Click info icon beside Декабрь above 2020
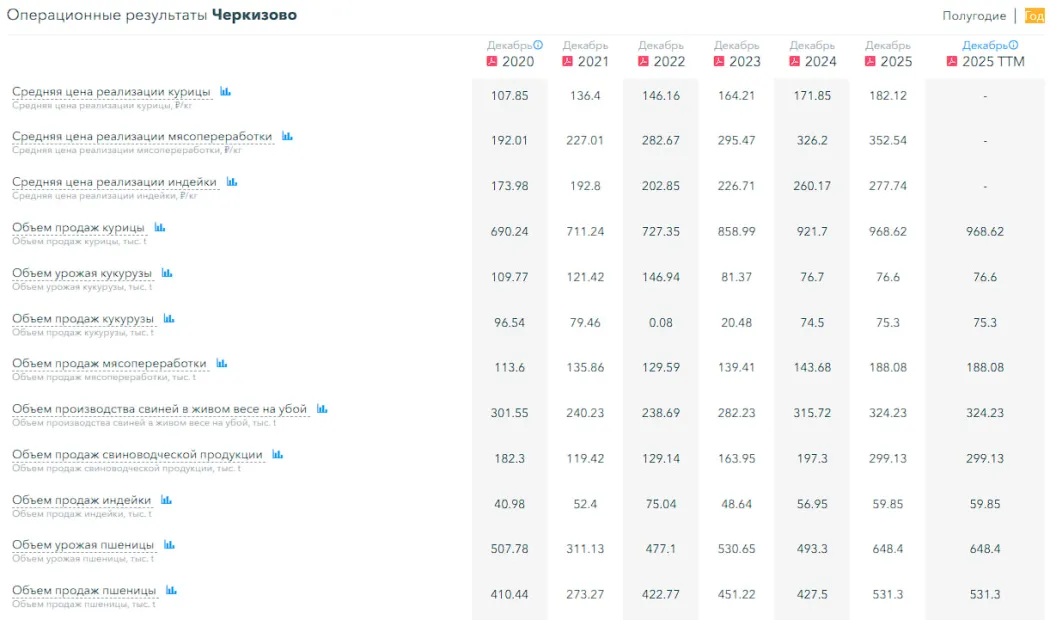The height and width of the screenshot is (620, 1050). point(538,45)
